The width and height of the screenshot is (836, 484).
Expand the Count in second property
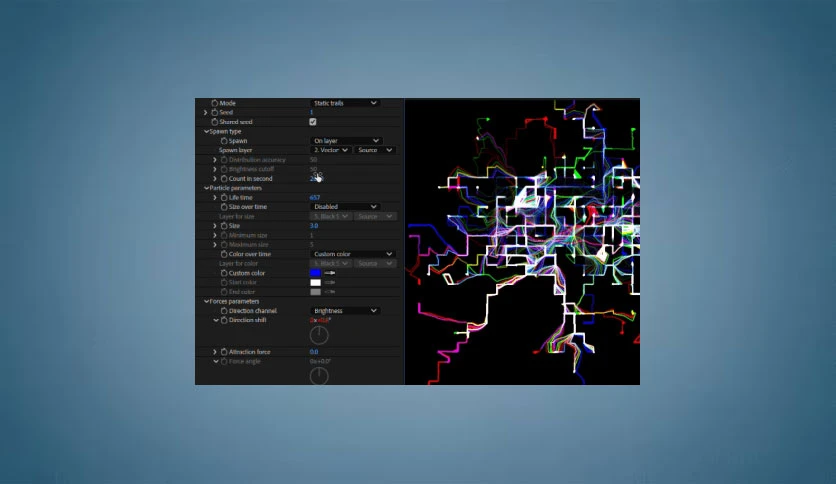(215, 179)
